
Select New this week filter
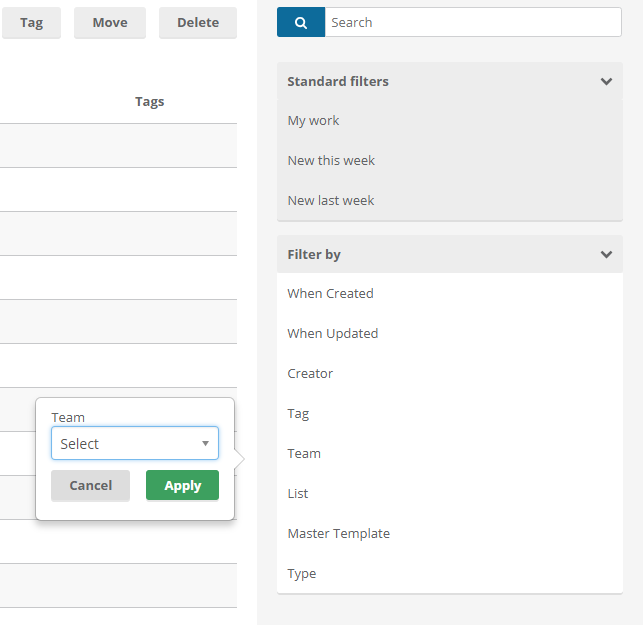point(331,160)
